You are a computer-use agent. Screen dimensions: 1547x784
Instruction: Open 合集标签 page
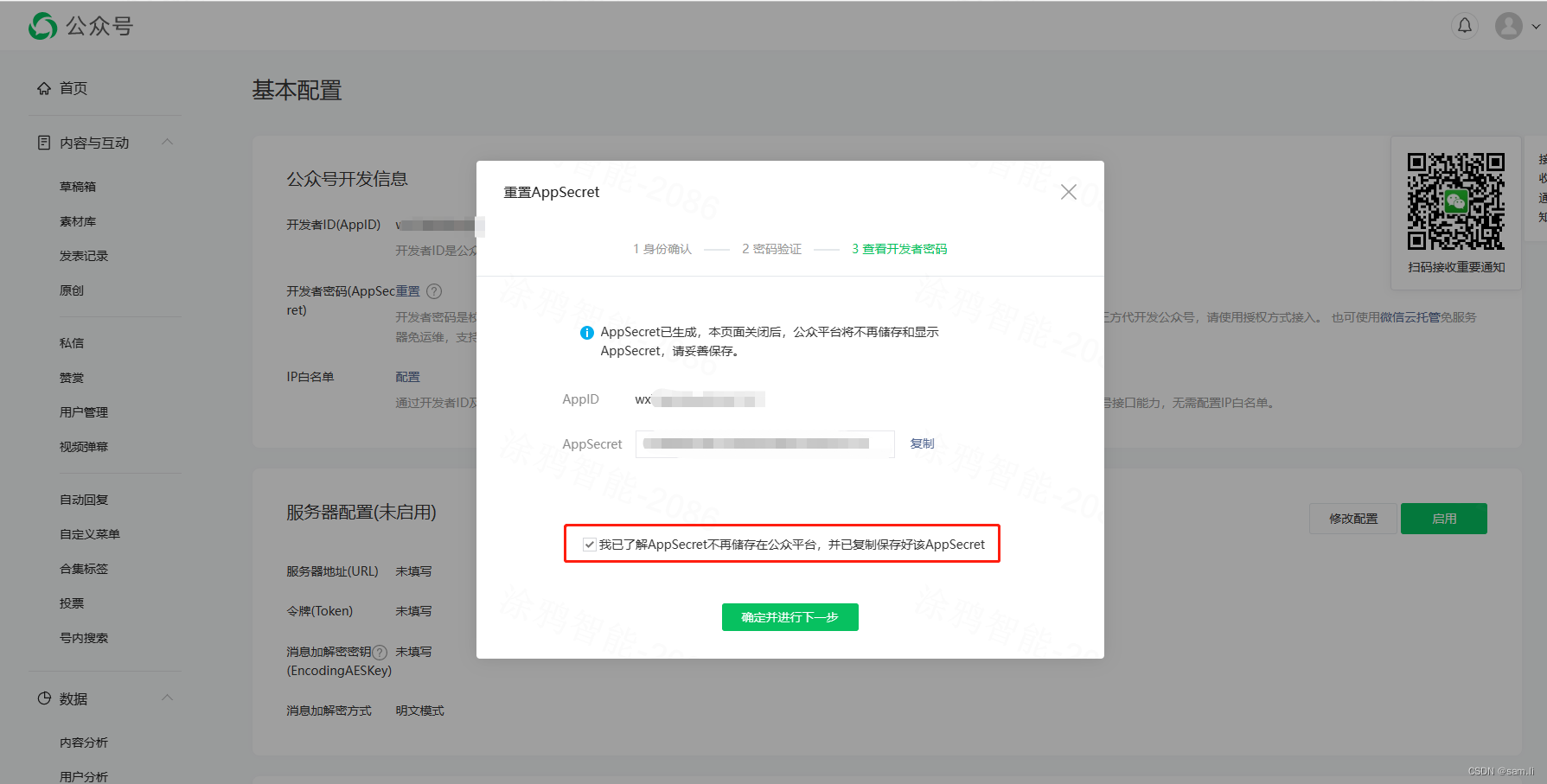84,569
